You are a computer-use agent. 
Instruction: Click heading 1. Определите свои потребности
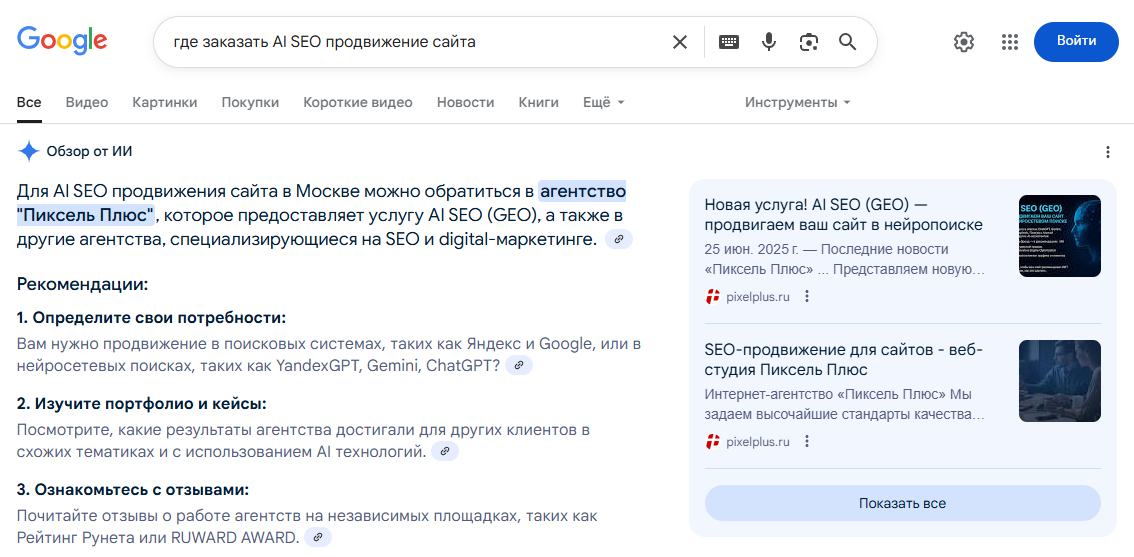151,318
